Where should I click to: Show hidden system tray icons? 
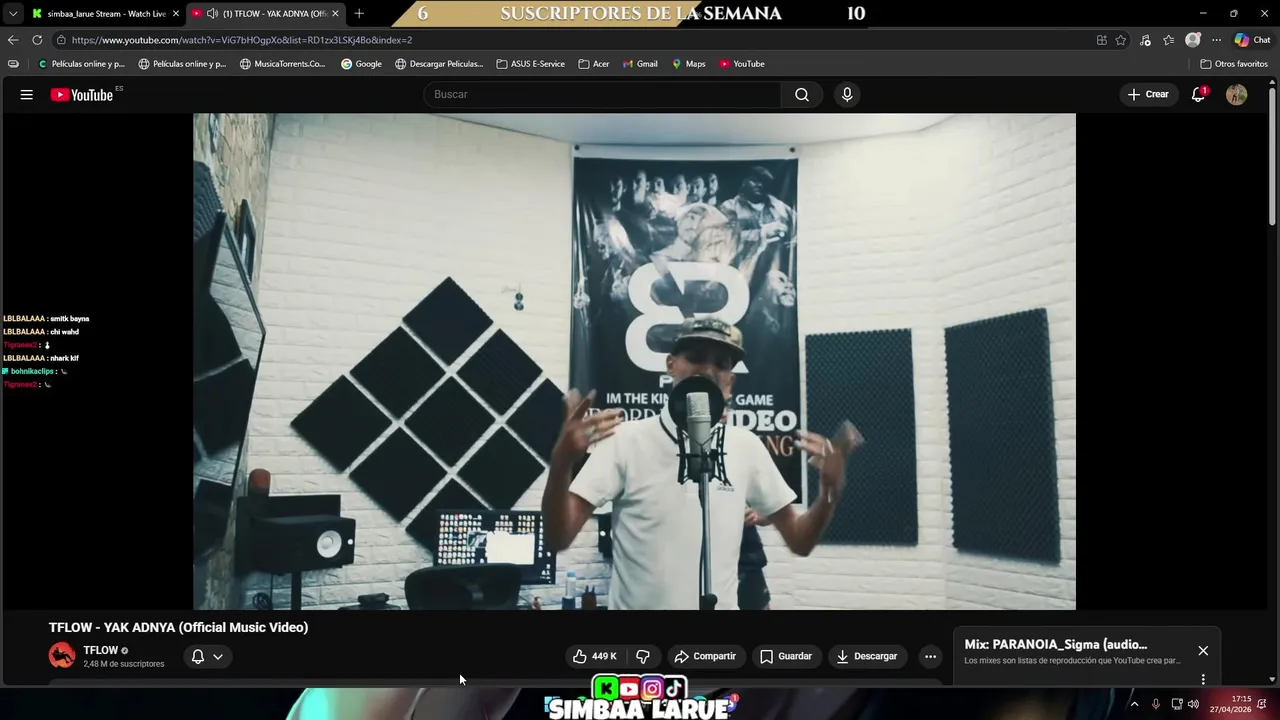tap(1134, 704)
